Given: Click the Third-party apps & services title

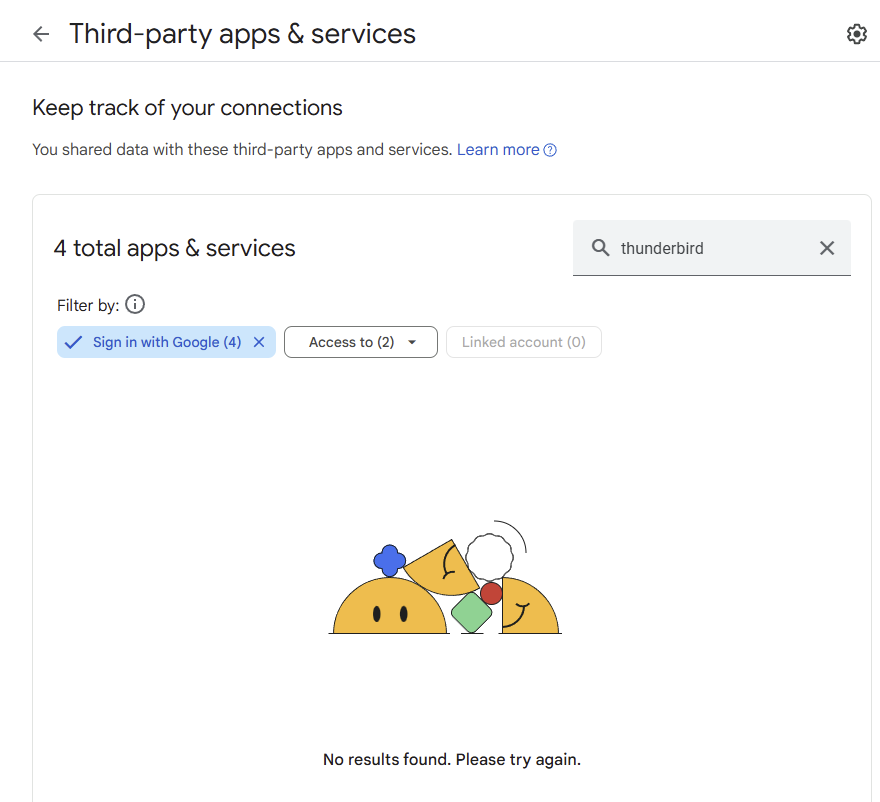Looking at the screenshot, I should point(242,34).
